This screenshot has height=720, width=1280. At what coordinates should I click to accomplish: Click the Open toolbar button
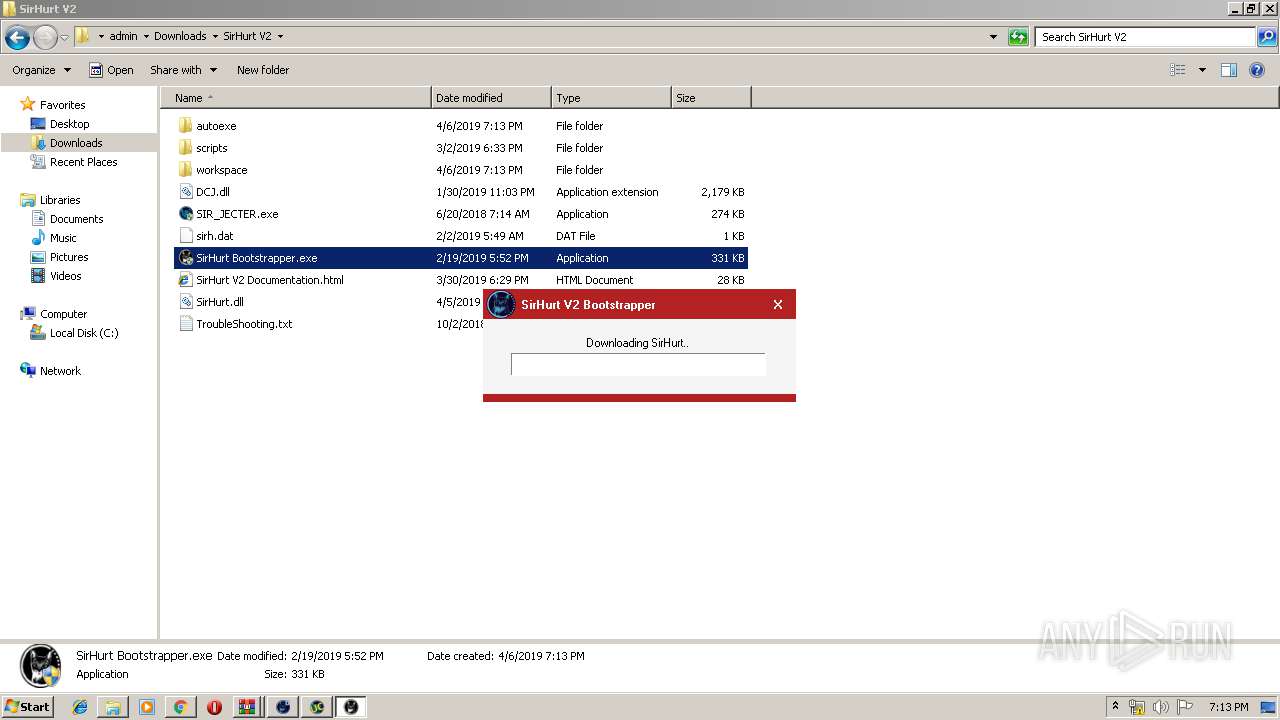pos(111,70)
